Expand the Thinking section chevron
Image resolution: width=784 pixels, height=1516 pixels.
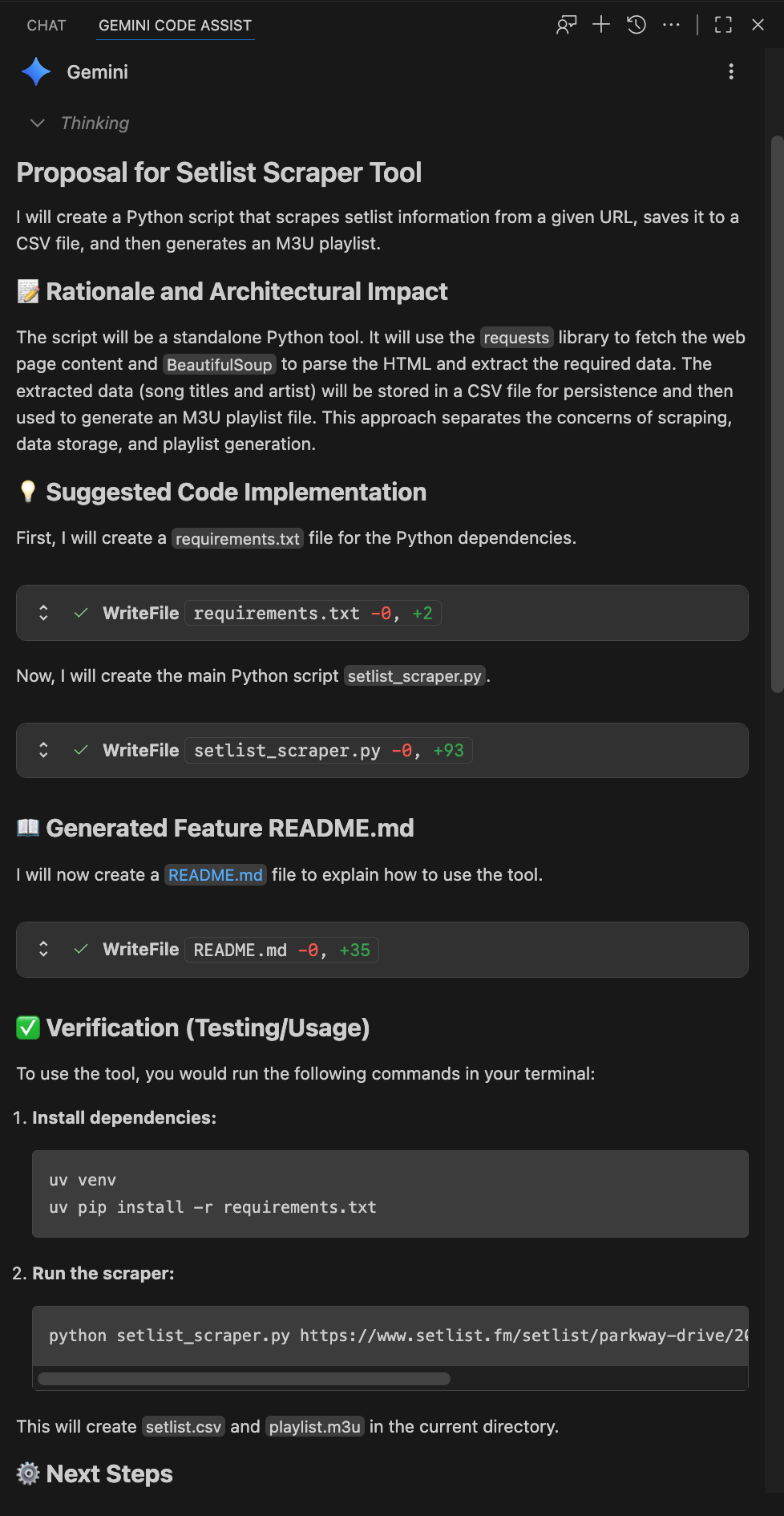click(x=37, y=123)
